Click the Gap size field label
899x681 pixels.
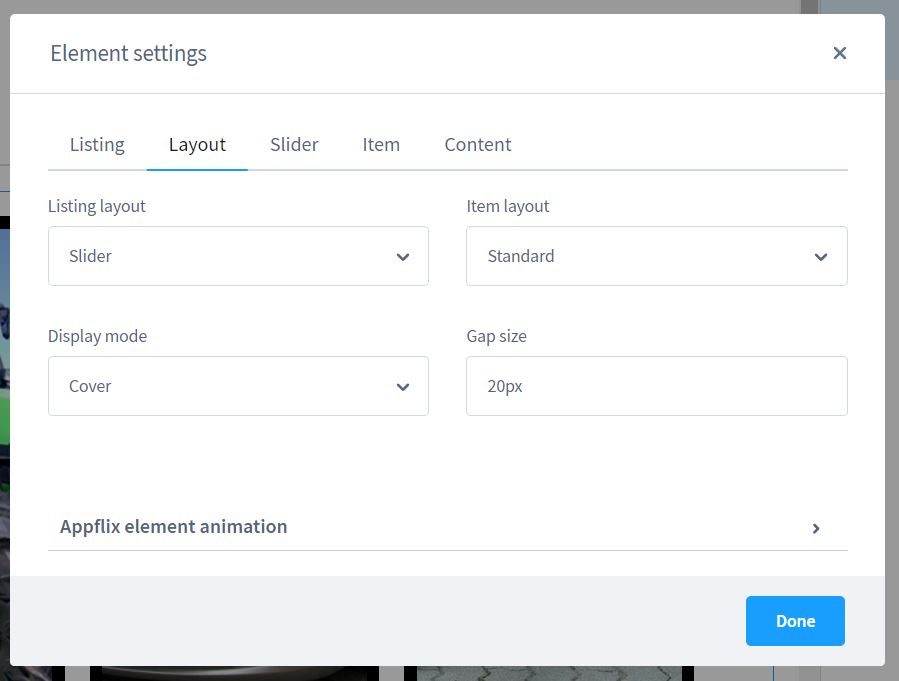(x=496, y=336)
